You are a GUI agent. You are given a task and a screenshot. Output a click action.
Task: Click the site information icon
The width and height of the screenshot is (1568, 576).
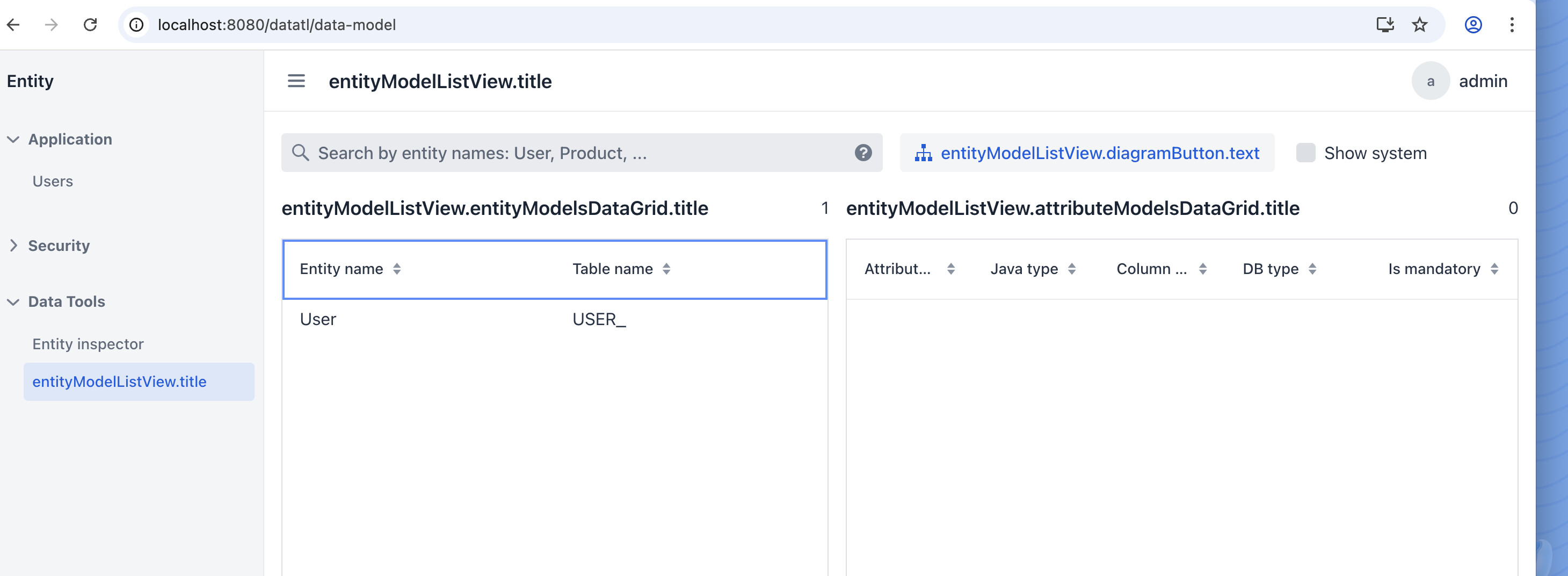coord(137,25)
